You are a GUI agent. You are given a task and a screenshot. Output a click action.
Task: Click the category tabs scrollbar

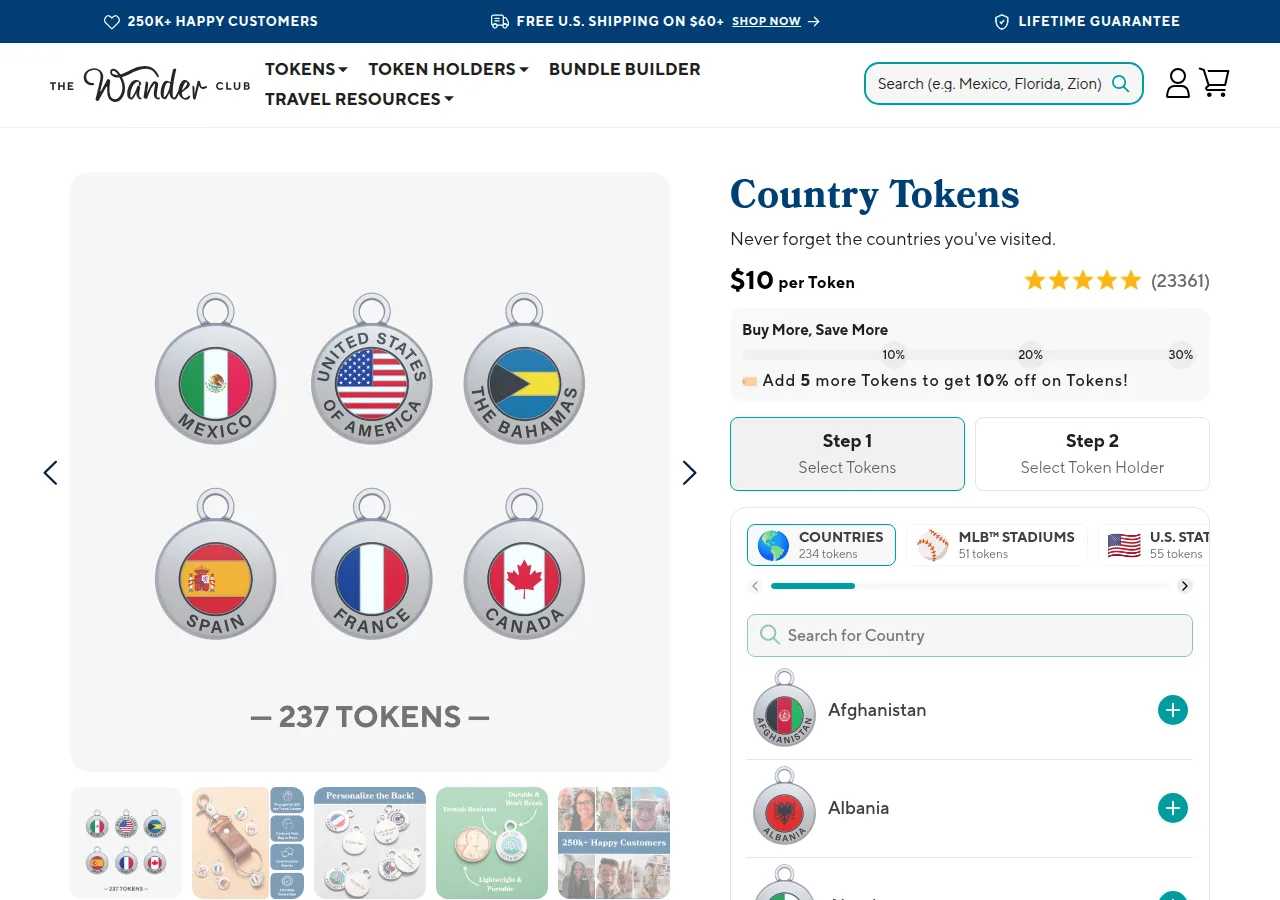tap(970, 586)
